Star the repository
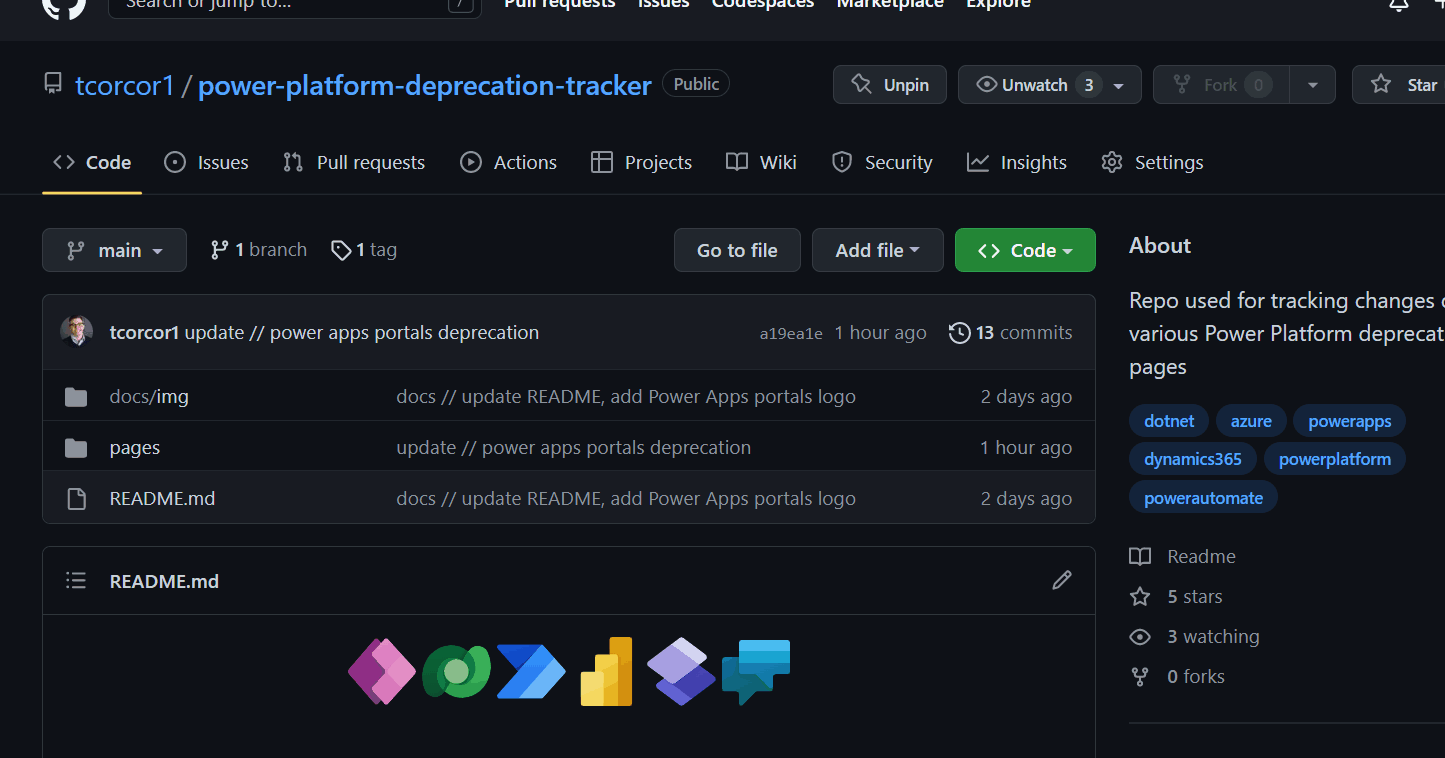Screen dimensions: 1445x758 click(1402, 85)
